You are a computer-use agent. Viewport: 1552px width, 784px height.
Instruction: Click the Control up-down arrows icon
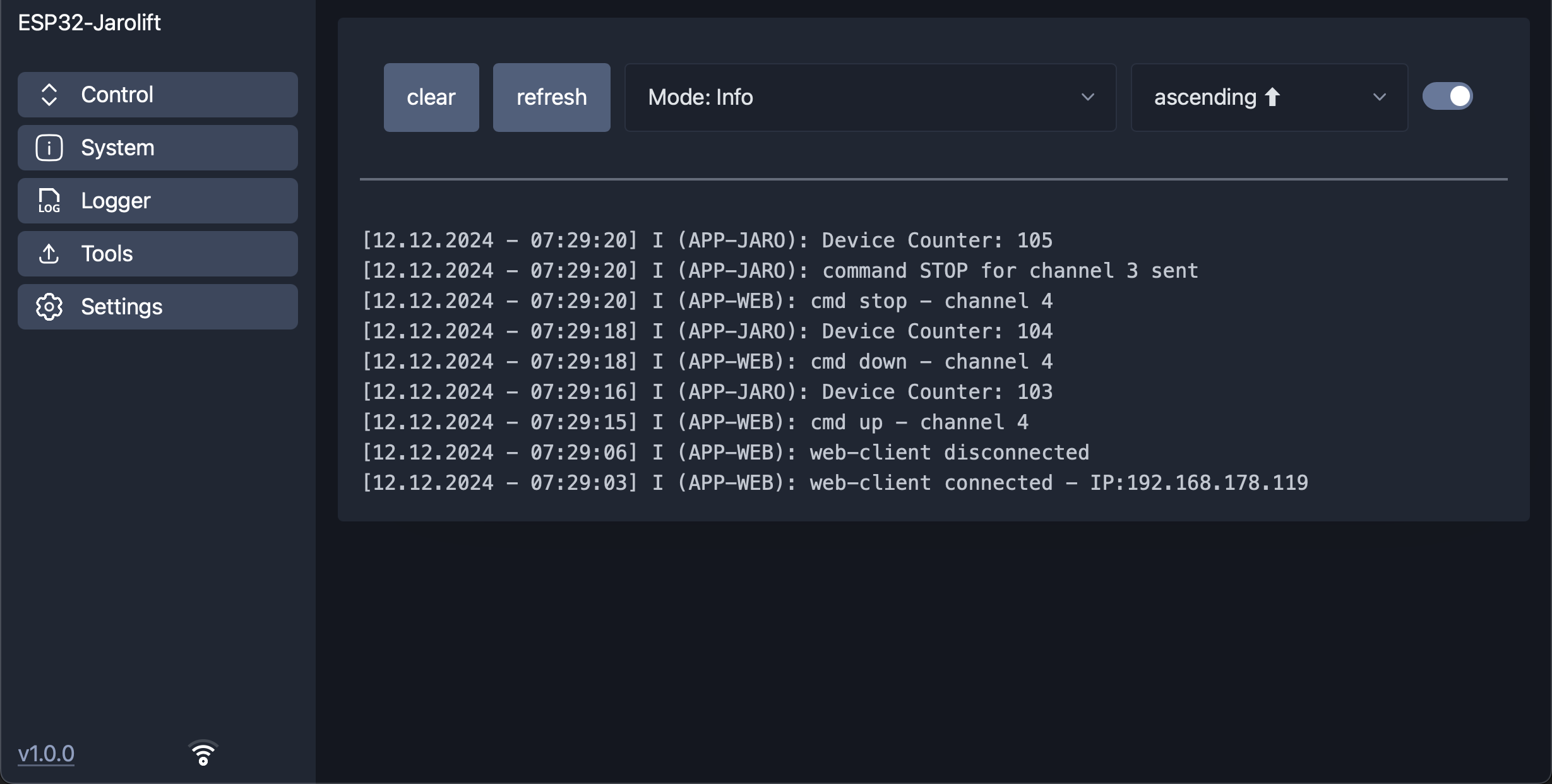coord(49,95)
